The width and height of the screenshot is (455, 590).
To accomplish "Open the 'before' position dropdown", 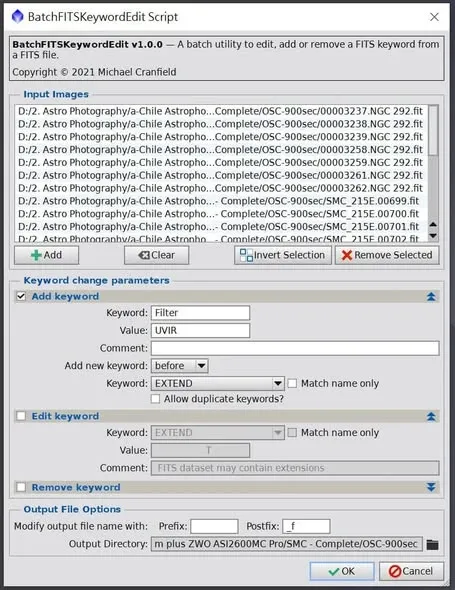I will coord(180,366).
